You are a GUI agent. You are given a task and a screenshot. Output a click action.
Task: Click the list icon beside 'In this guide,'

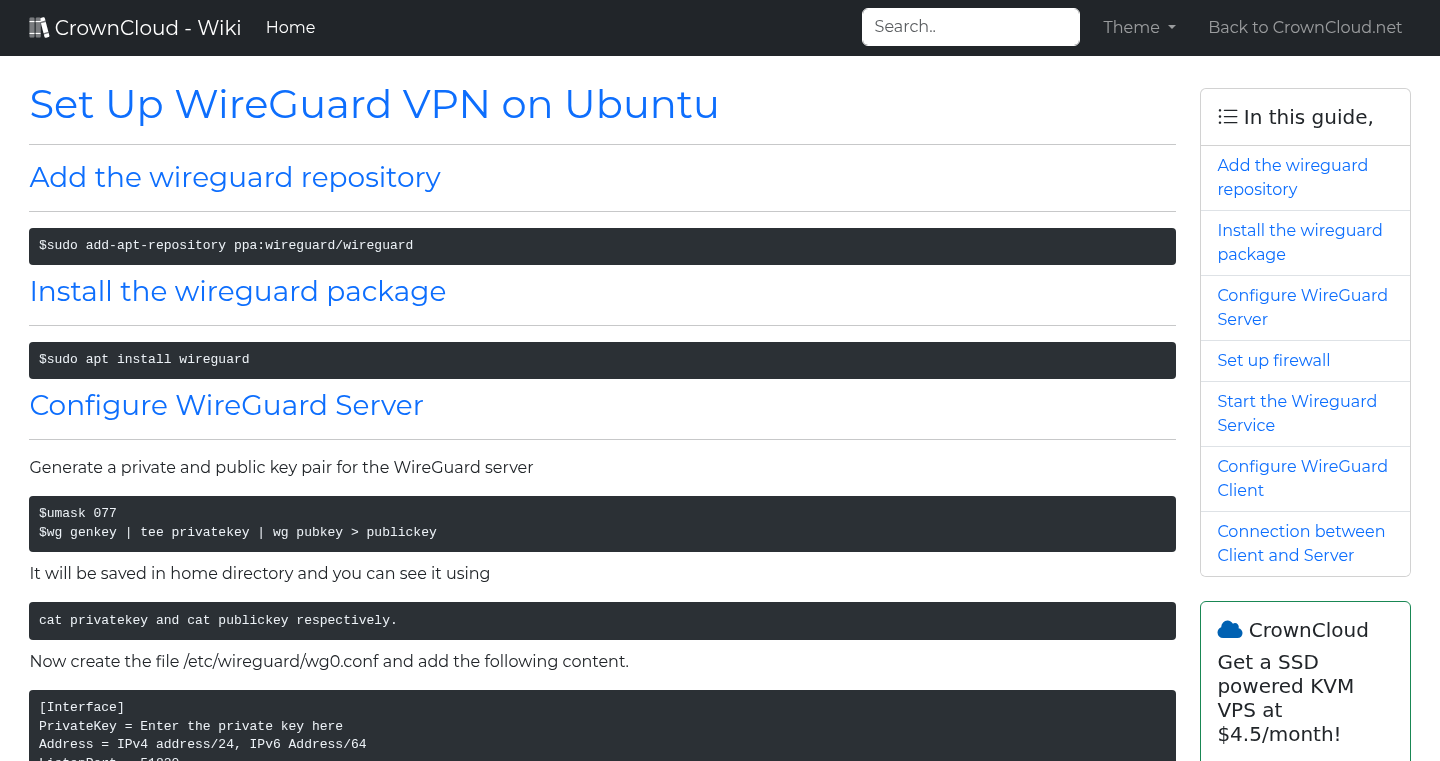(x=1227, y=116)
